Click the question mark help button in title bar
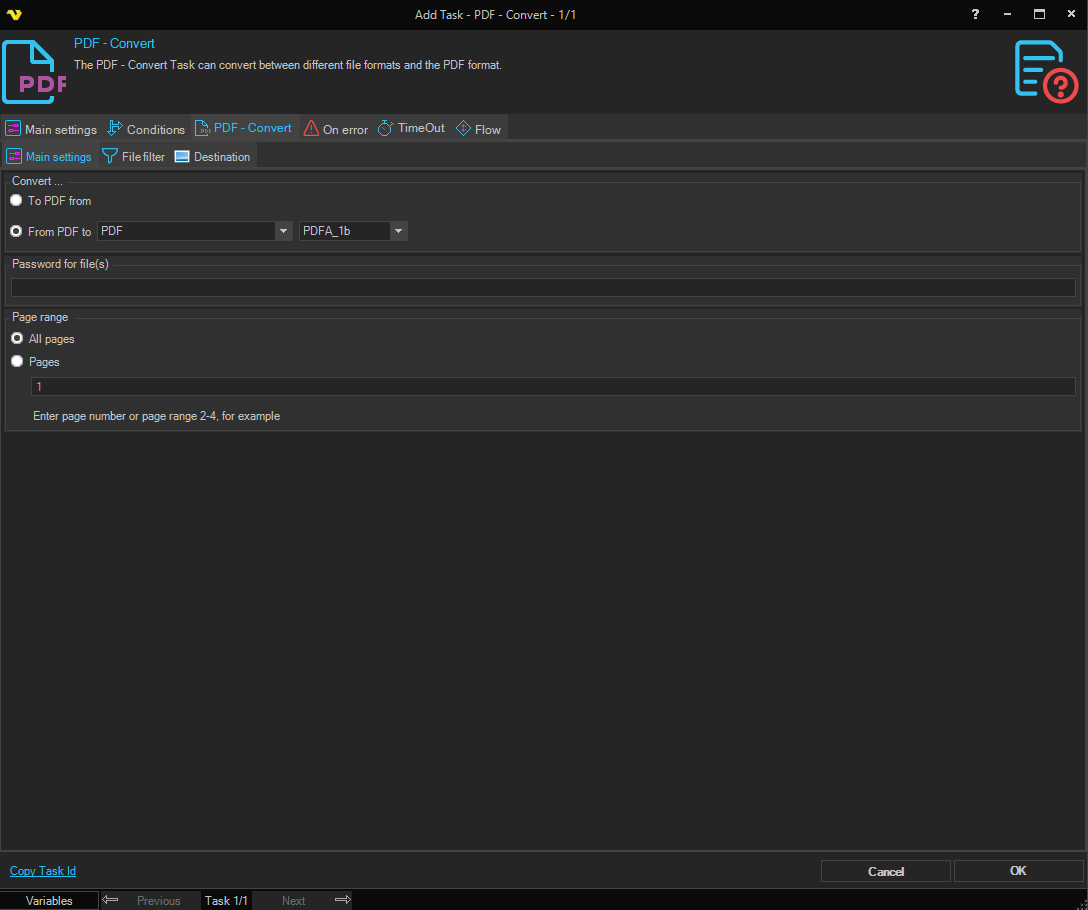The height and width of the screenshot is (910, 1088). tap(976, 14)
